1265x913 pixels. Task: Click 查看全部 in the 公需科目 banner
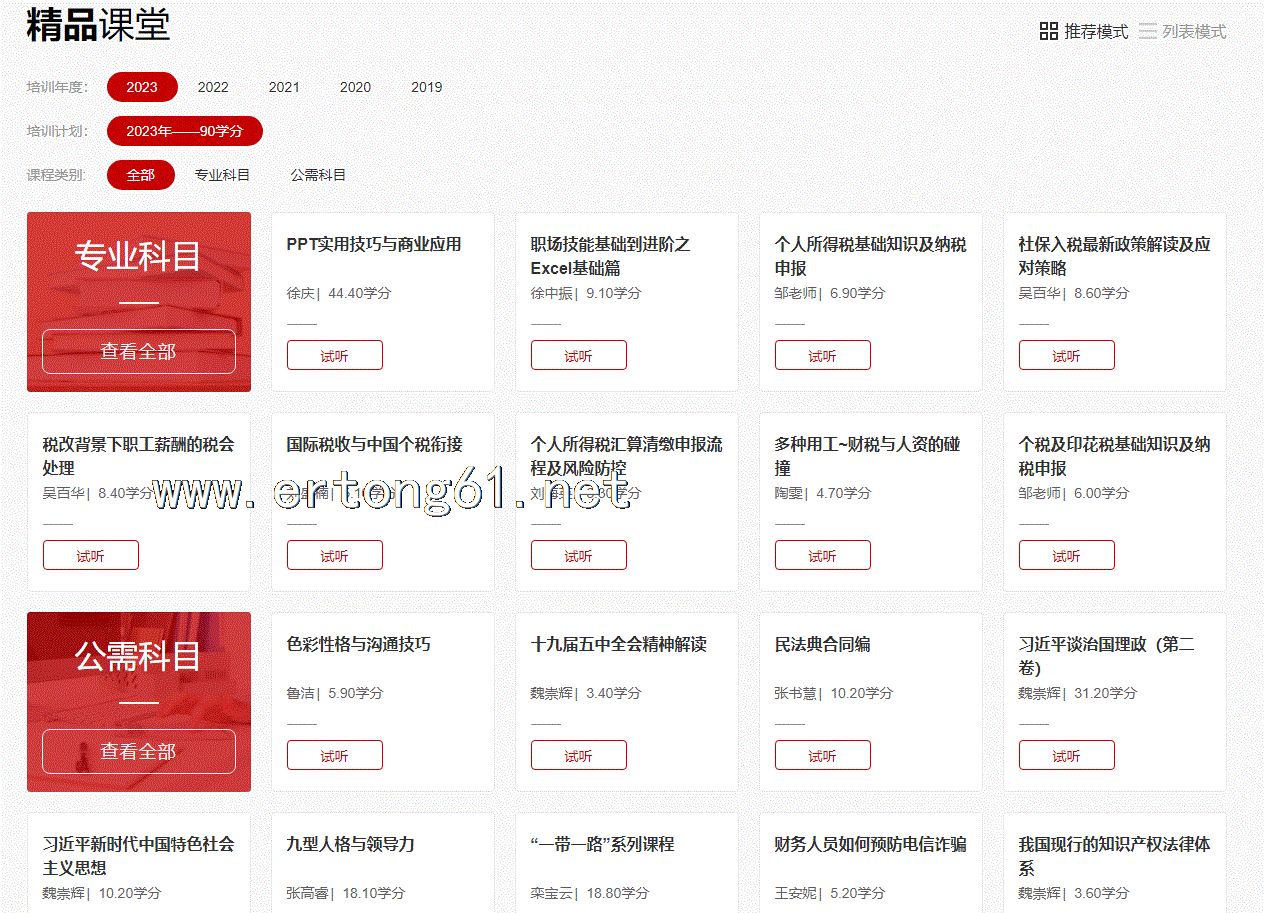click(139, 752)
